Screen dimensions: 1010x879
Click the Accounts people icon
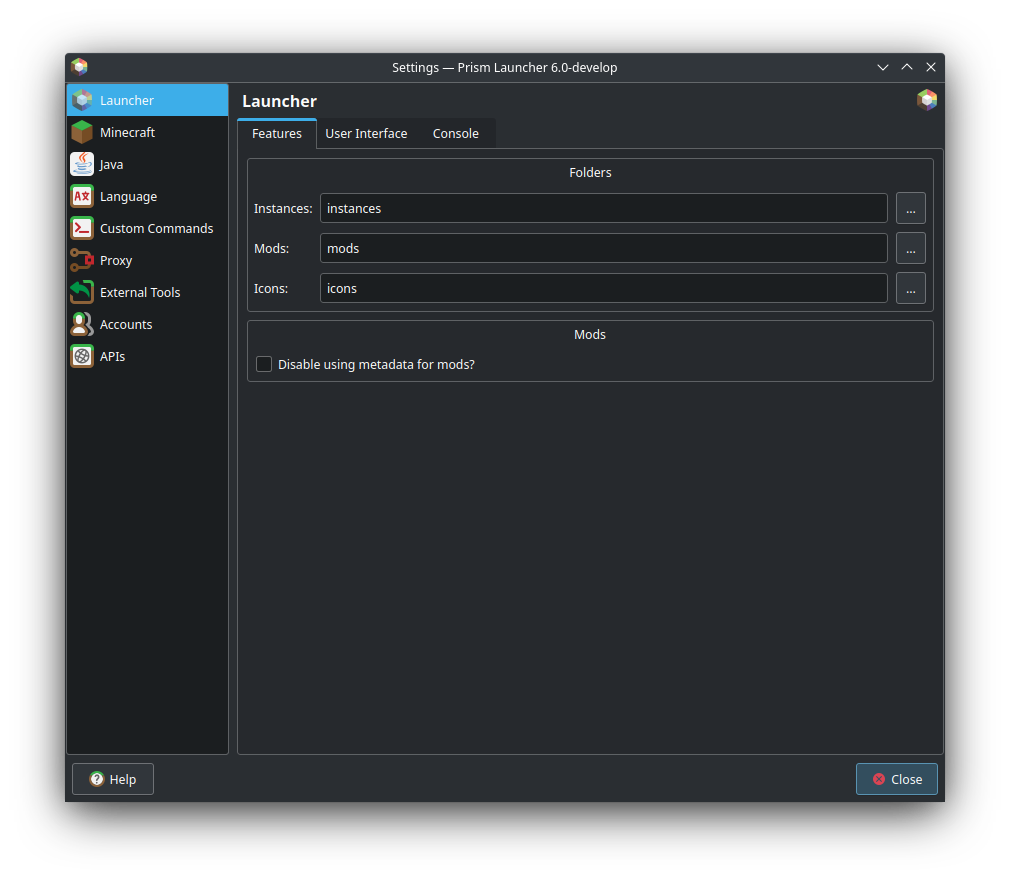tap(82, 324)
